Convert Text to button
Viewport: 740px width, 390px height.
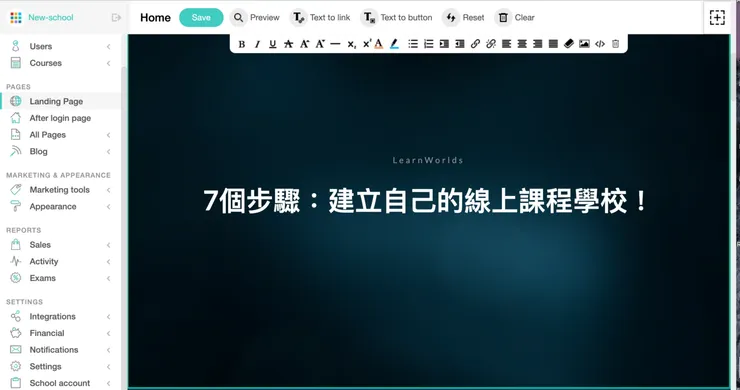397,17
